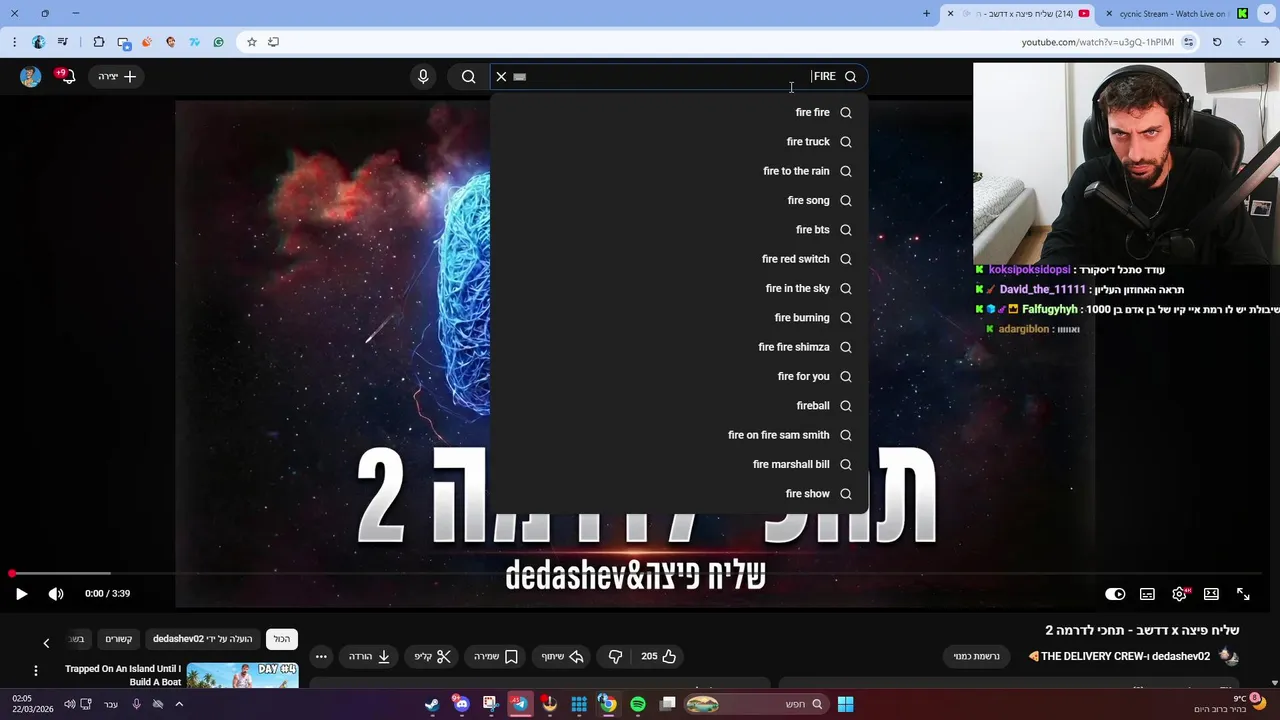1280x720 pixels.
Task: Click the Windows Start button
Action: (x=845, y=704)
